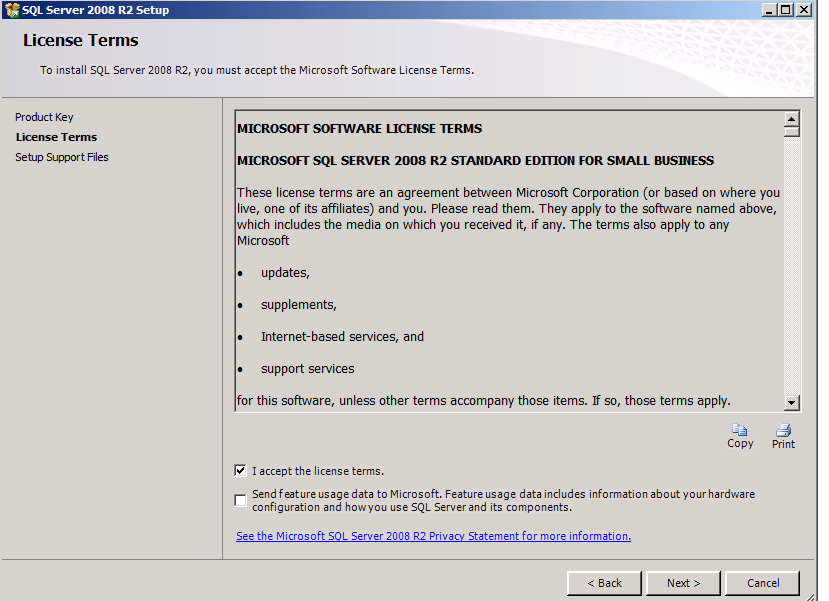Viewport: 829px width, 601px height.
Task: Maximize the setup window
Action: (787, 10)
